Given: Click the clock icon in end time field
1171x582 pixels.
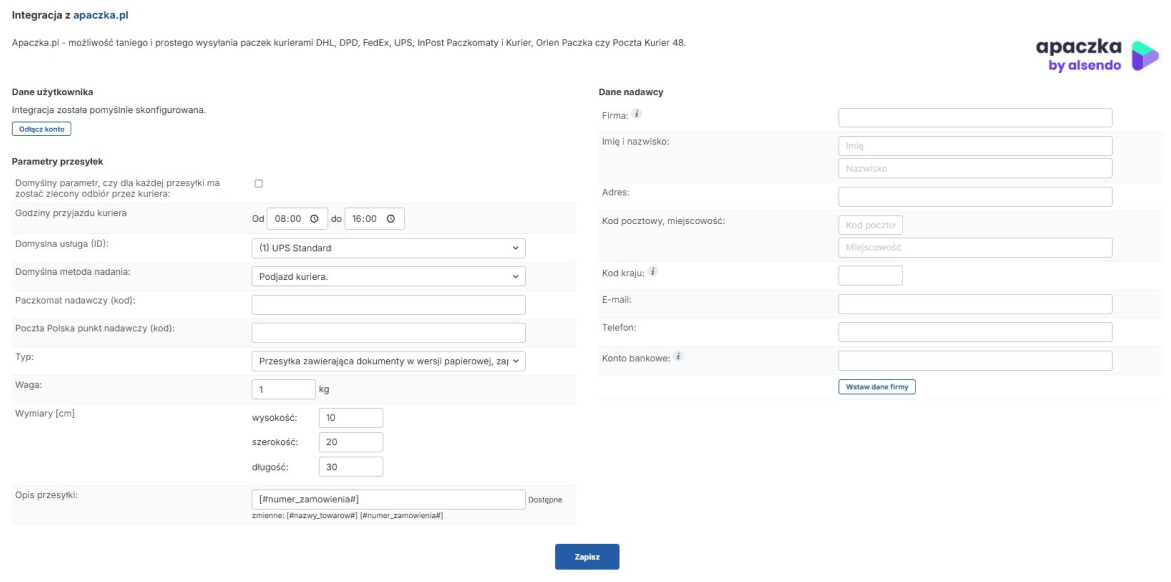Looking at the screenshot, I should 390,219.
